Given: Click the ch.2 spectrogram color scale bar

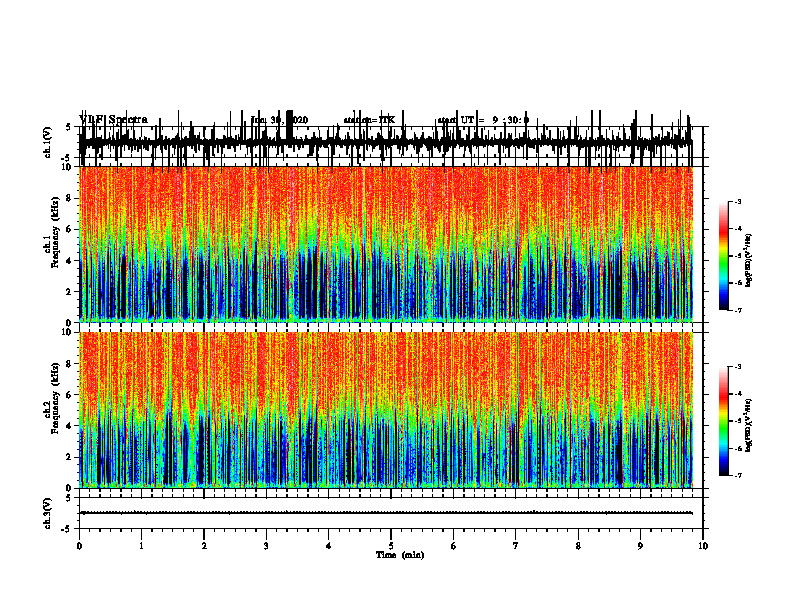Looking at the screenshot, I should [724, 421].
